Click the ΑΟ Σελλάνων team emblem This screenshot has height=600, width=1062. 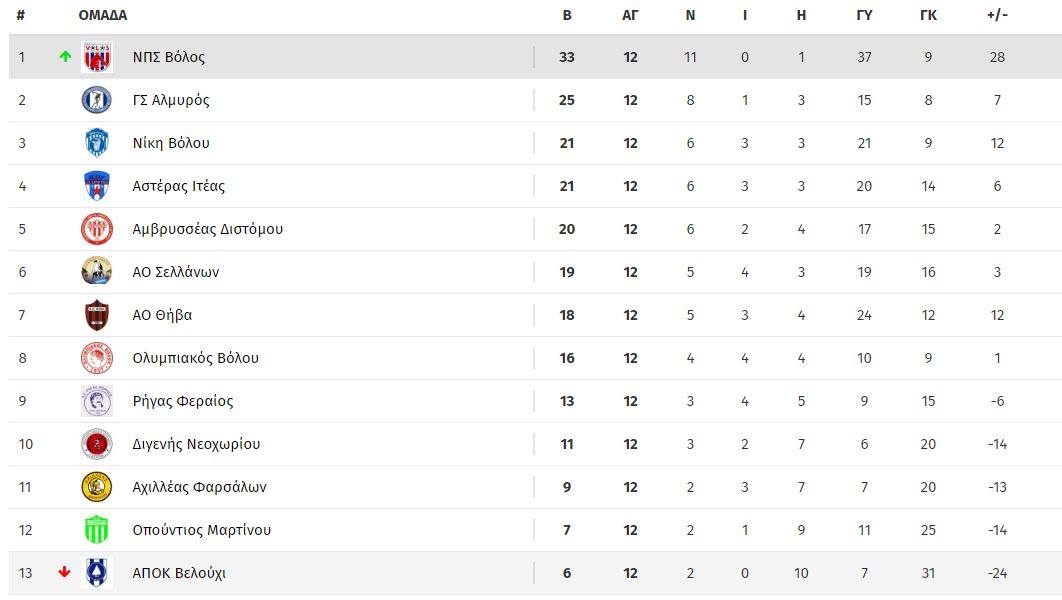click(97, 272)
